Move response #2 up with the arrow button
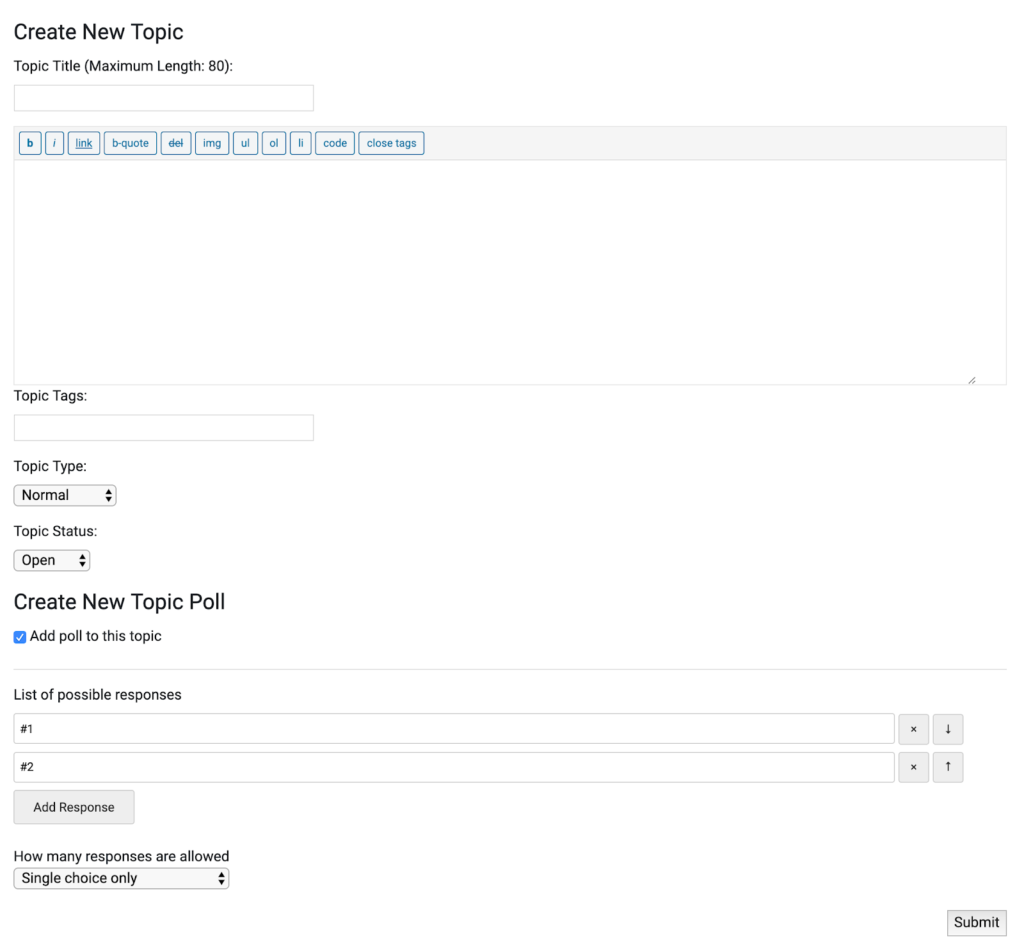The image size is (1024, 948). 947,766
